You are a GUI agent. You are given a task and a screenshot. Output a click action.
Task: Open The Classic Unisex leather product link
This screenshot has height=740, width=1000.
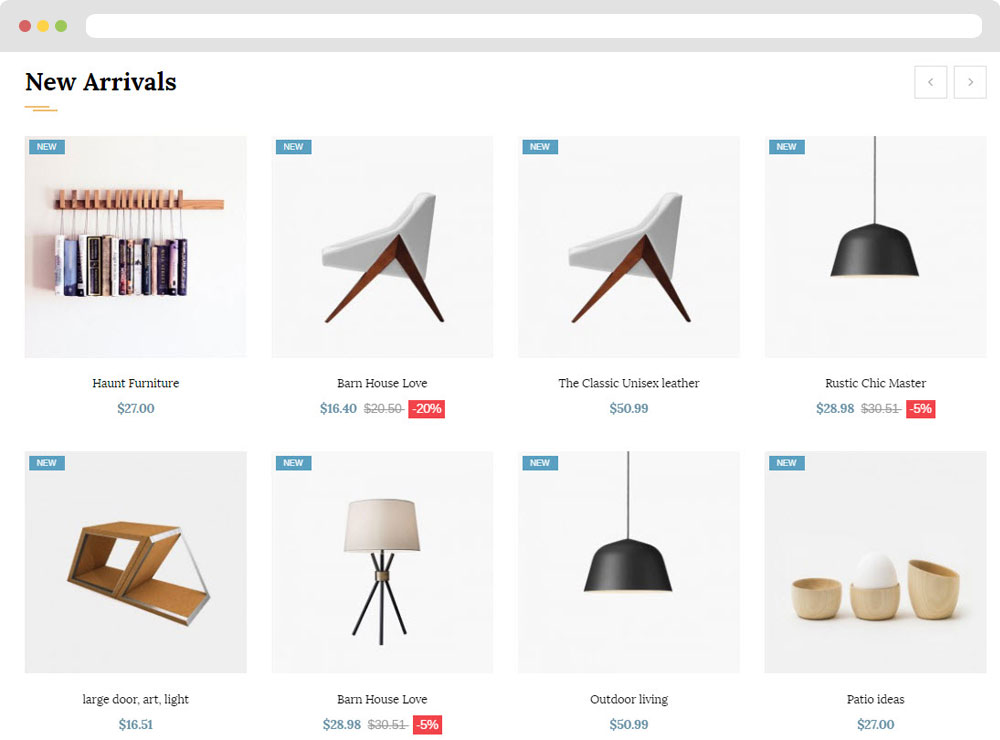629,383
